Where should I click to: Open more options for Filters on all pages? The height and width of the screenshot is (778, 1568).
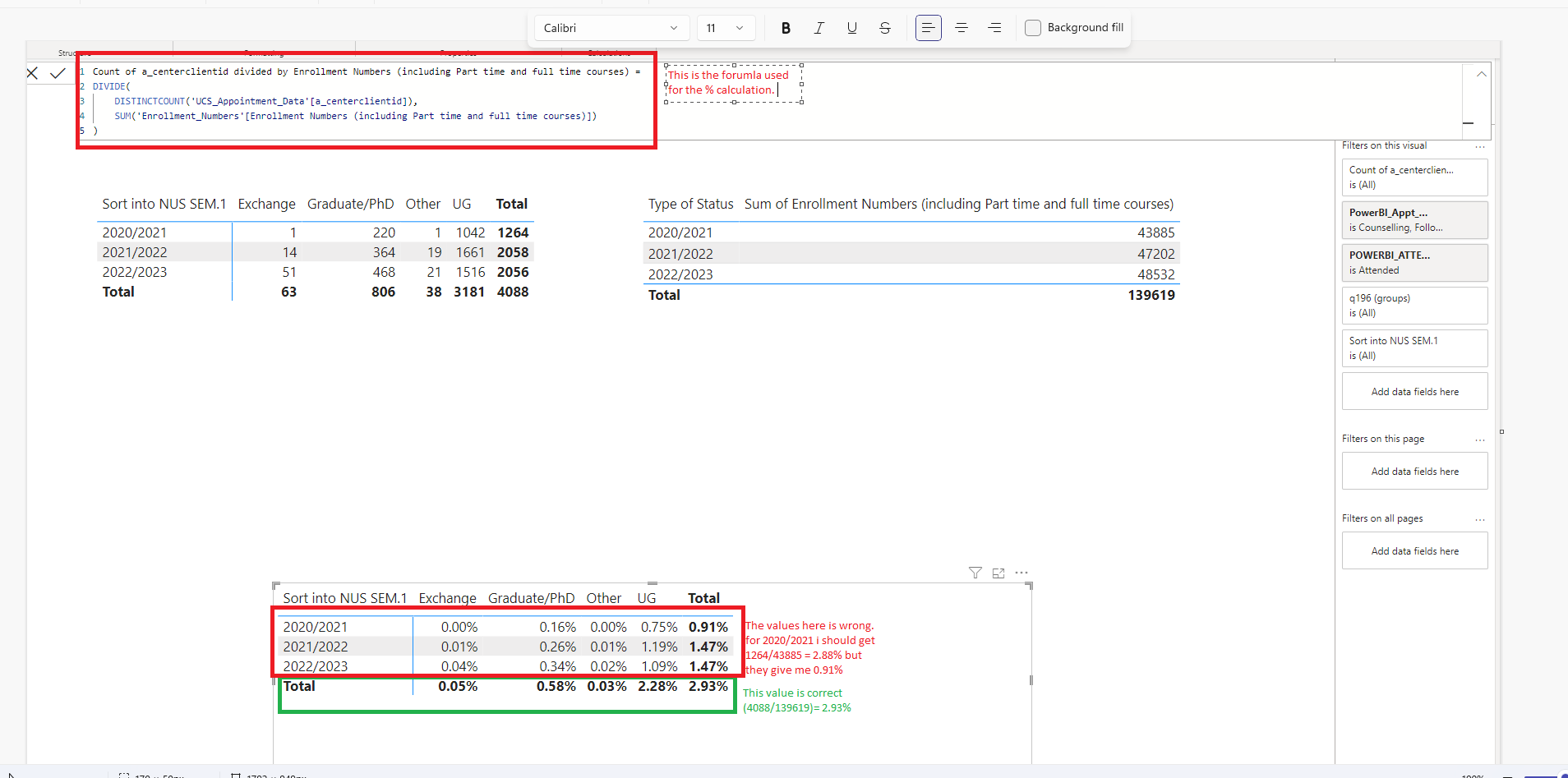click(1480, 519)
